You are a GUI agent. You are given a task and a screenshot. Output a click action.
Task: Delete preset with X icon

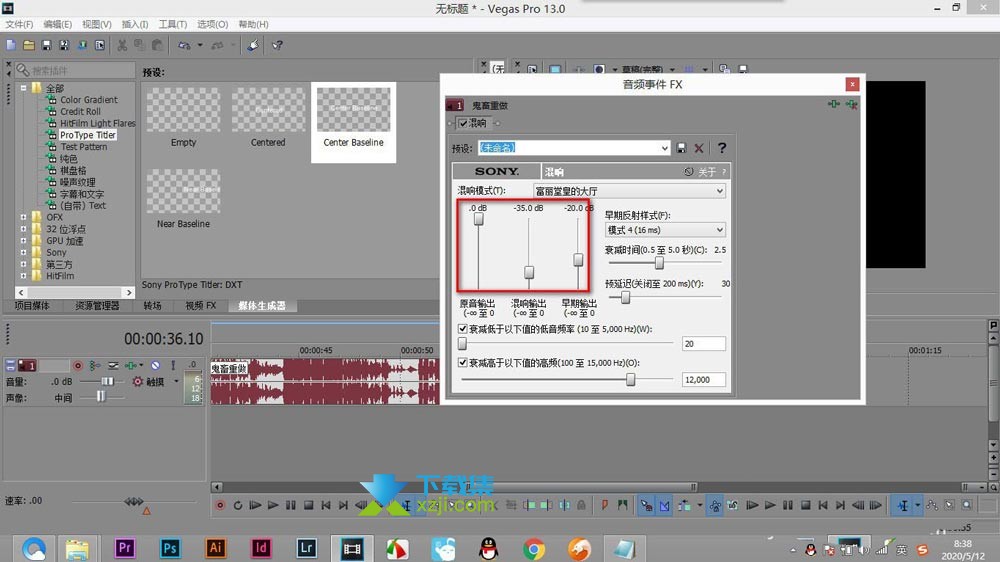tap(699, 148)
